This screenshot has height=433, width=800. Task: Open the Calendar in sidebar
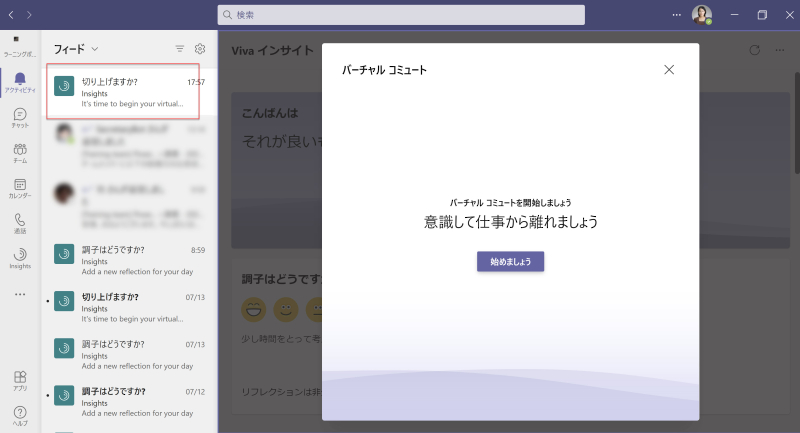20,188
